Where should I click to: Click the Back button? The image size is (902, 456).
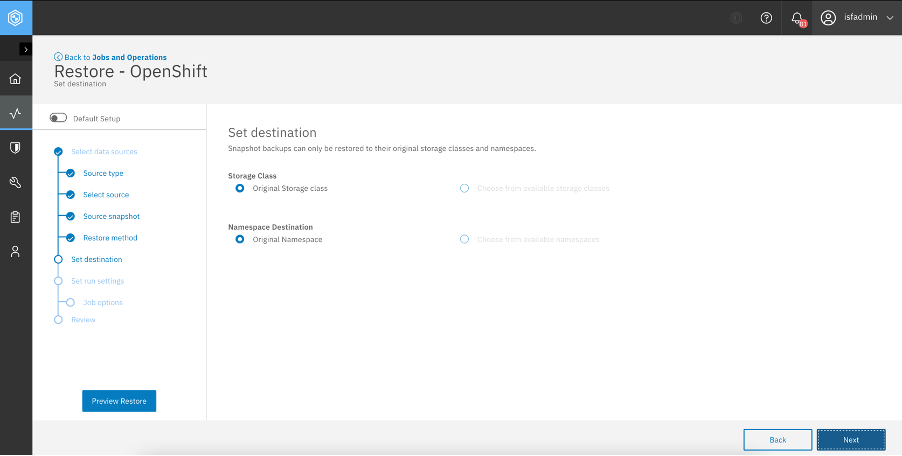778,440
